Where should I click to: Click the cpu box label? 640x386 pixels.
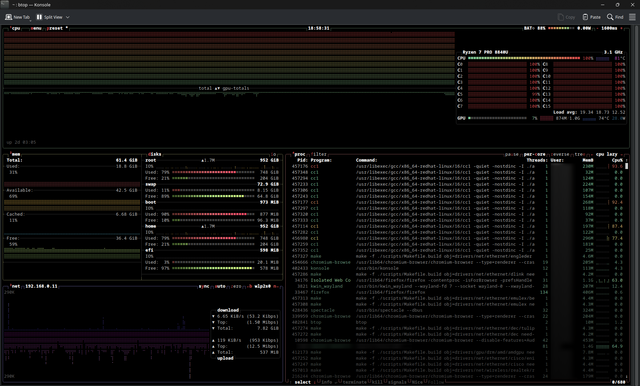pos(15,28)
